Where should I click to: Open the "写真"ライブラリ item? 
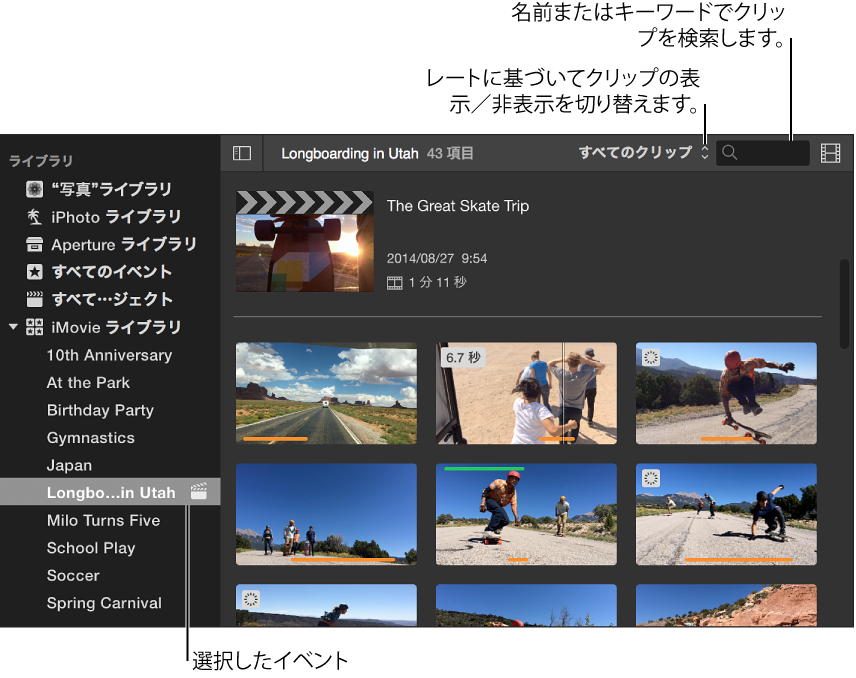click(x=110, y=189)
